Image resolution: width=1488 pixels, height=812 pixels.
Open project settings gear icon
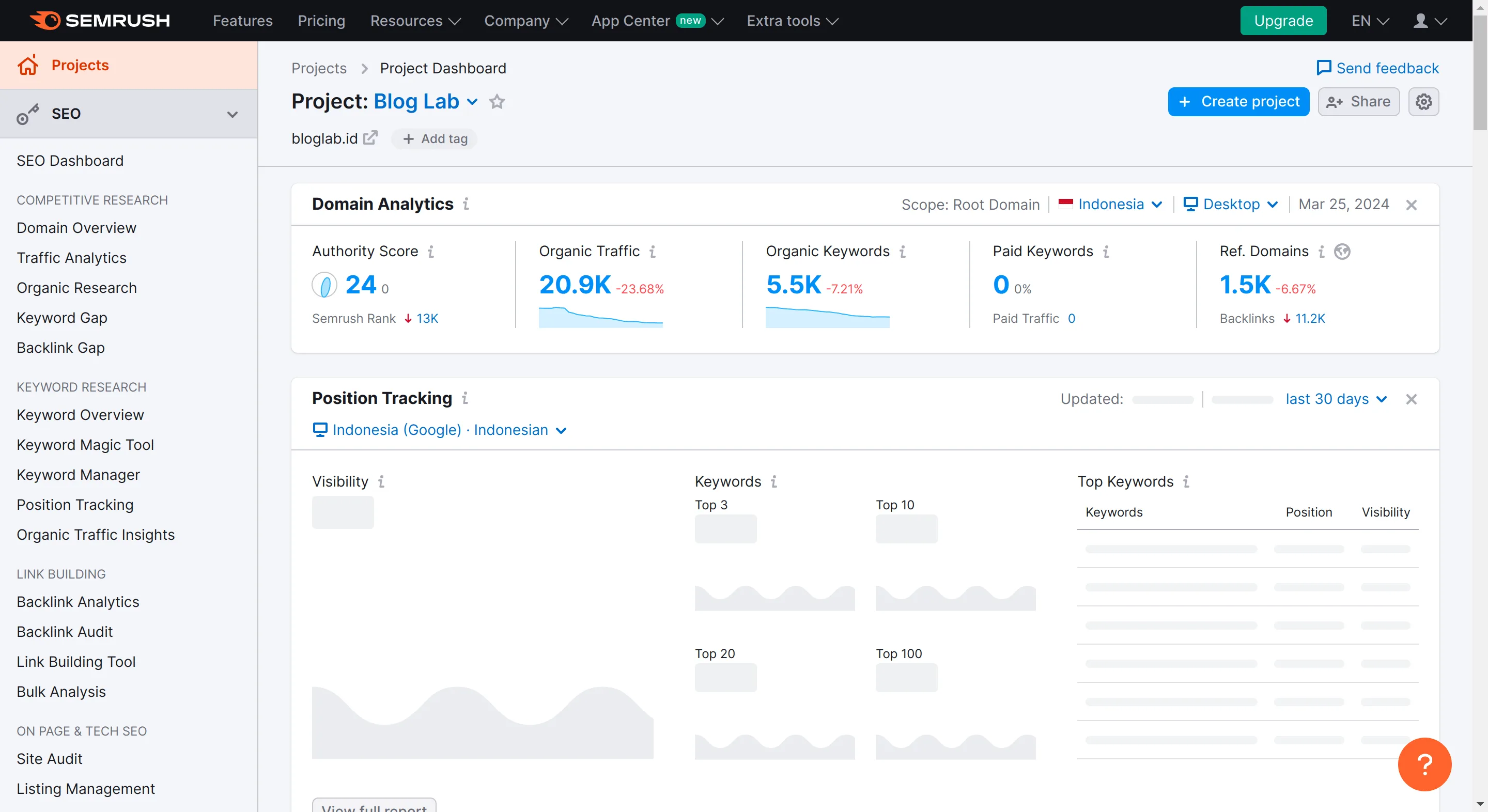[1423, 102]
